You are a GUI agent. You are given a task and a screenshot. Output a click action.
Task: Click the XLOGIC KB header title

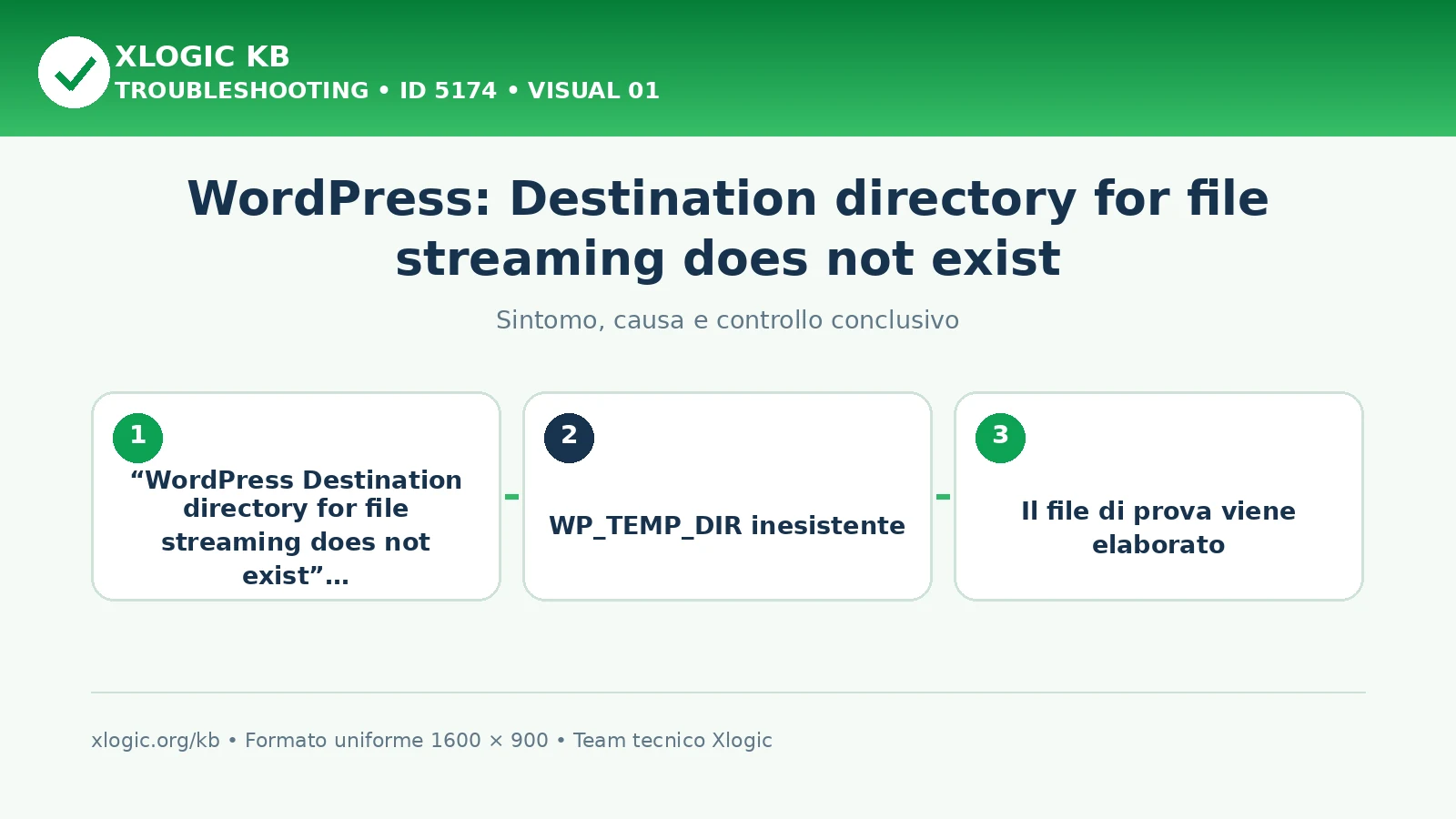point(202,56)
